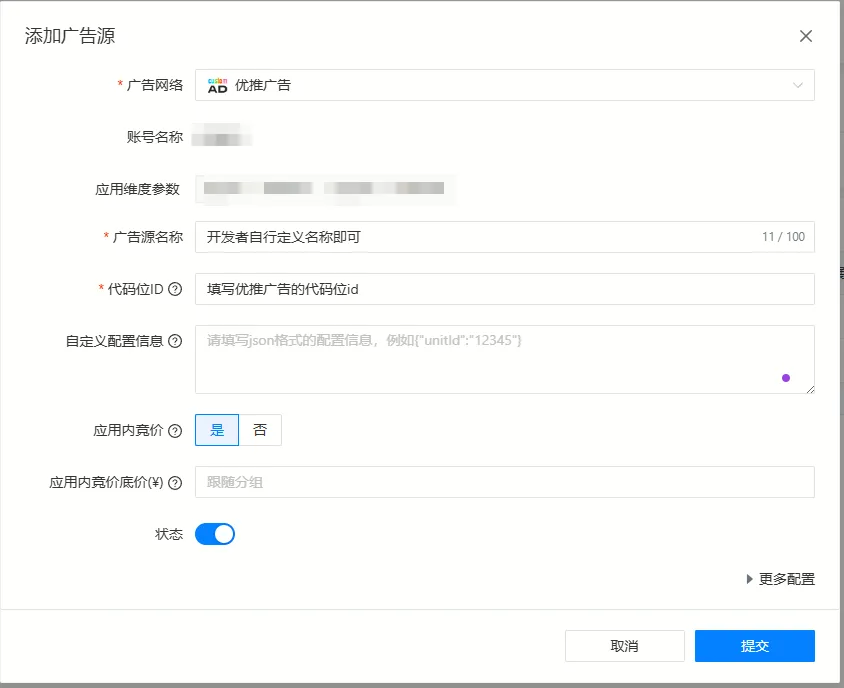This screenshot has height=688, width=844.
Task: Click the chevron arrow in 广告网络 selector
Action: point(797,86)
